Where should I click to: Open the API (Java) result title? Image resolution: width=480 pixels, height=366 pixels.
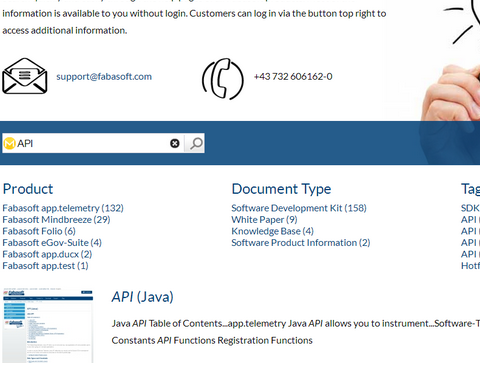tap(143, 297)
